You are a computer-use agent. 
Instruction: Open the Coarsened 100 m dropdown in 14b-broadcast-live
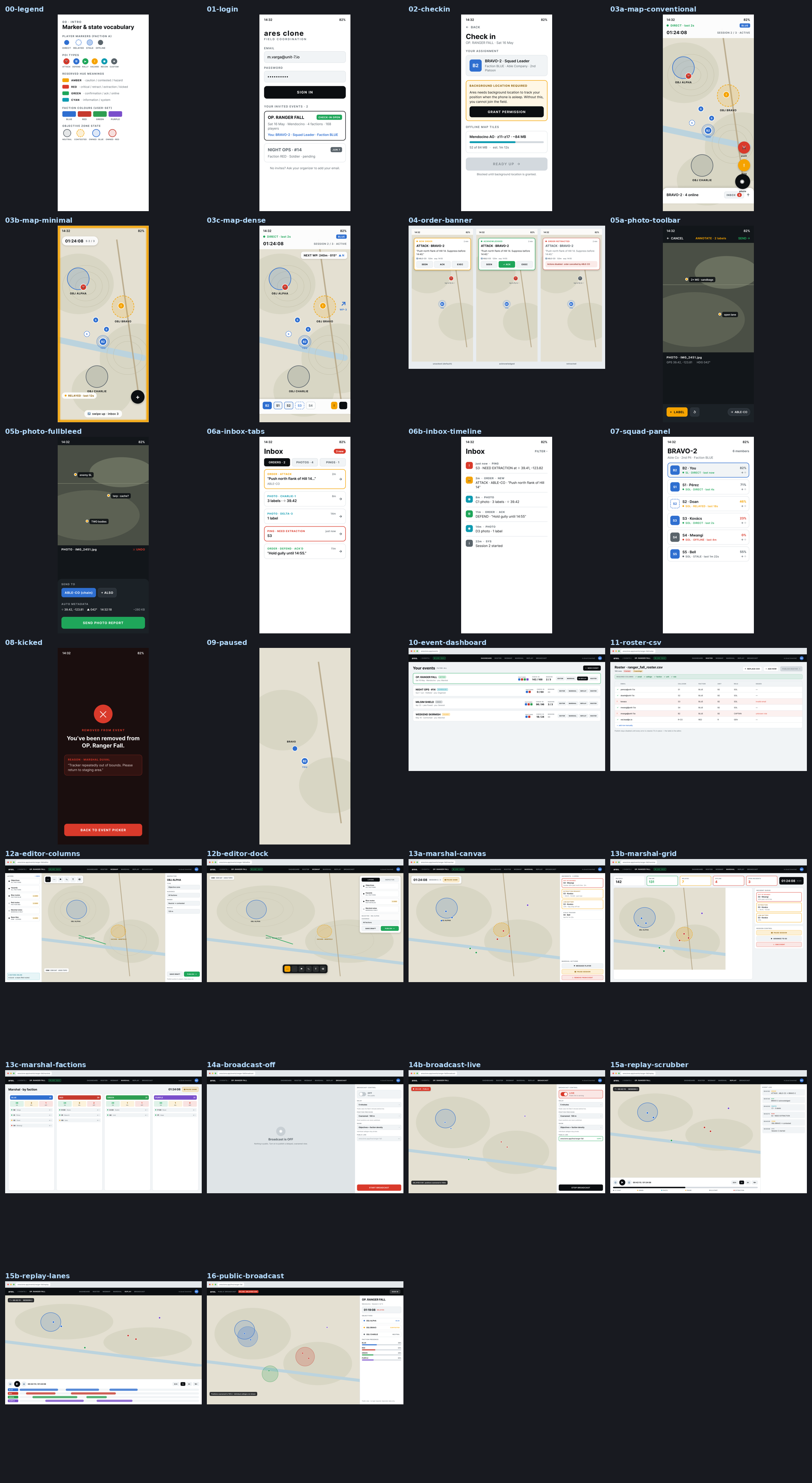point(581,1116)
